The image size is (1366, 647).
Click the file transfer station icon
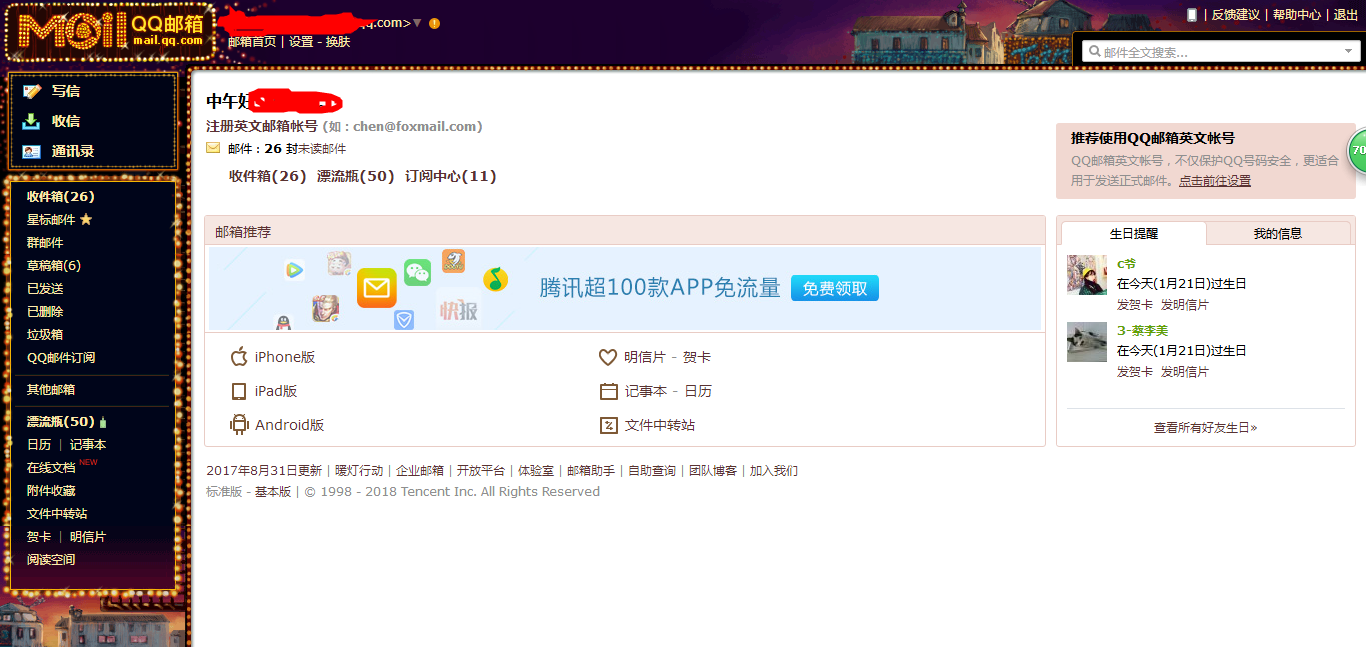point(608,425)
